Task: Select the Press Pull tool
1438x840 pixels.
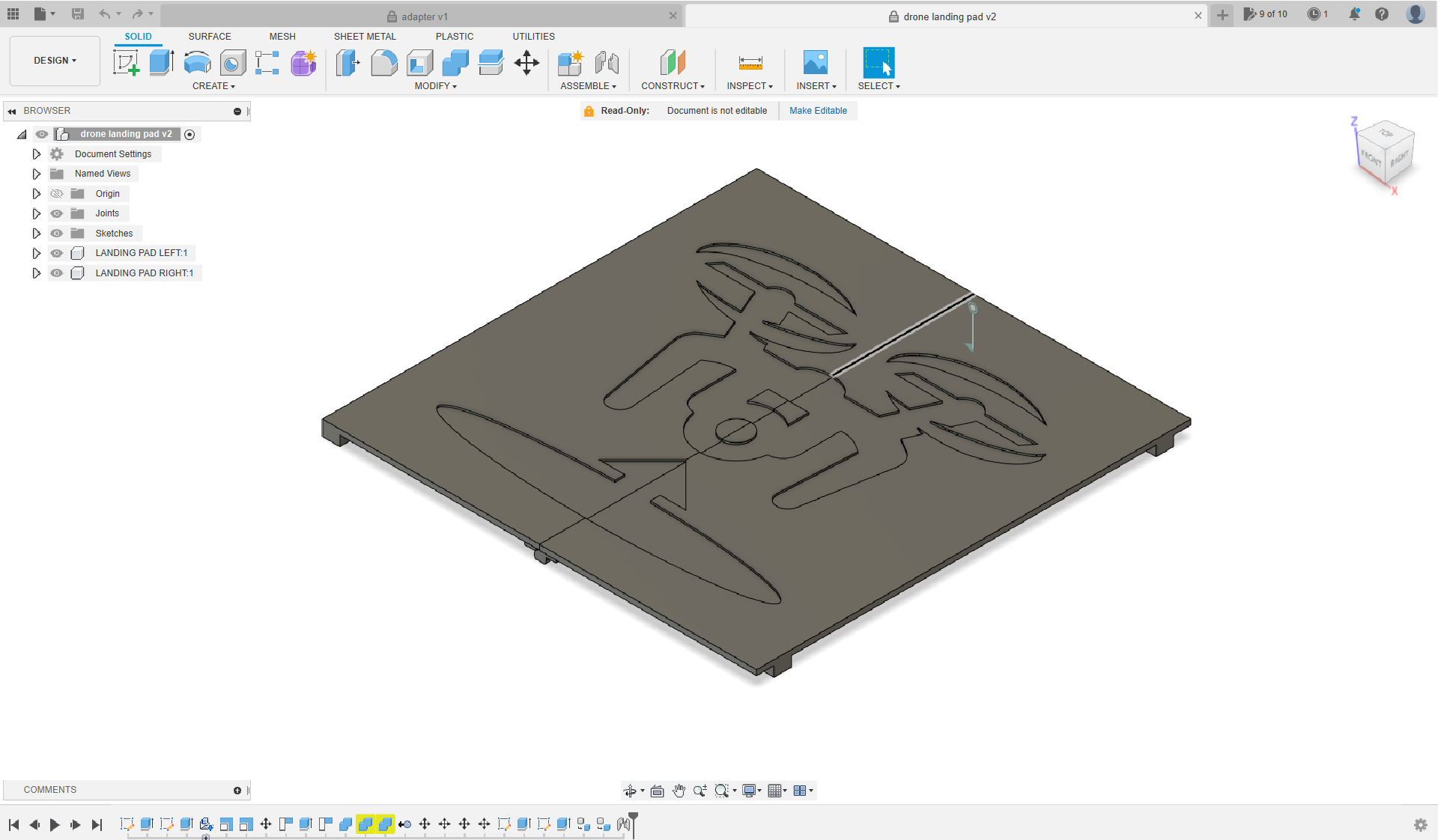Action: 348,63
